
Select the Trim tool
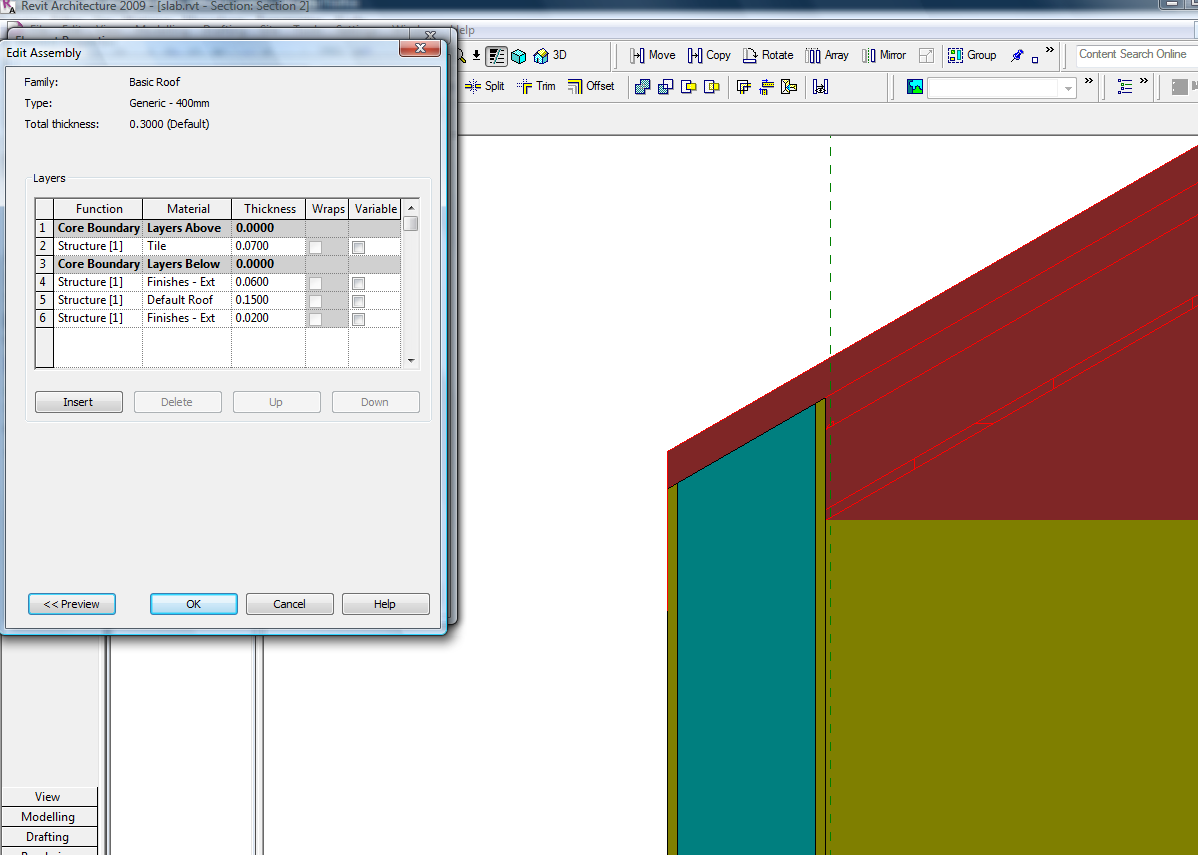pos(536,86)
